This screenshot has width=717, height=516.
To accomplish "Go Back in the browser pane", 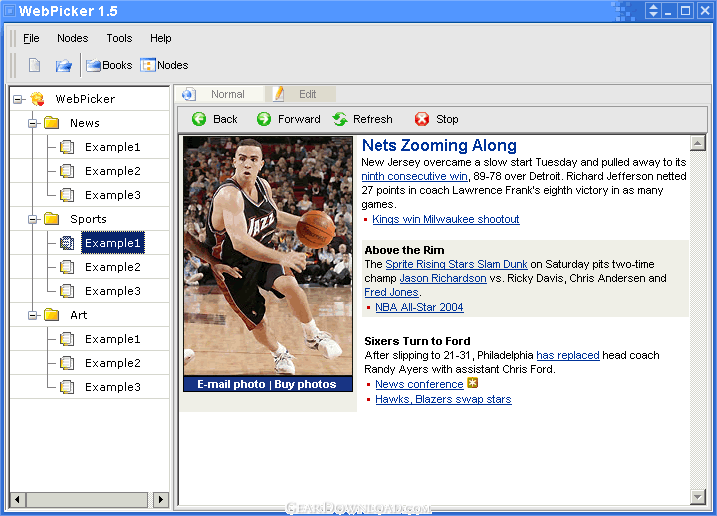I will 214,119.
